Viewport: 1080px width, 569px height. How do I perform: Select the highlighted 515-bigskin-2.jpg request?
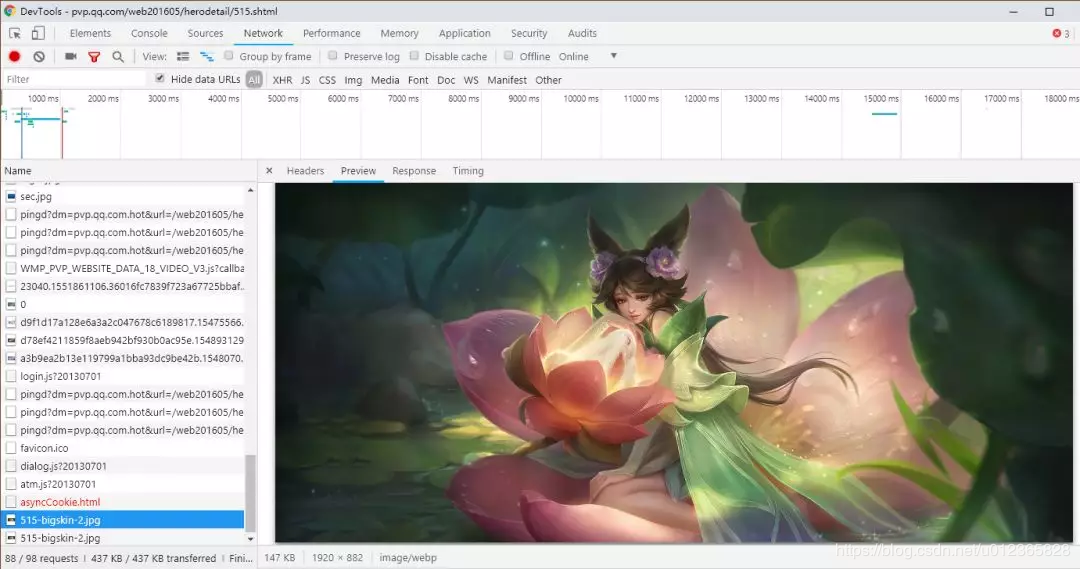click(x=124, y=519)
